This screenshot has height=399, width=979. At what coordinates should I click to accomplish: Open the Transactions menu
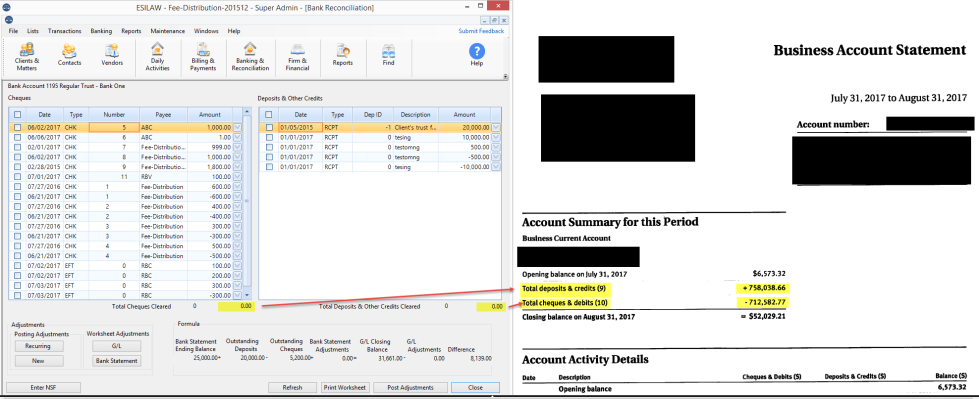64,31
